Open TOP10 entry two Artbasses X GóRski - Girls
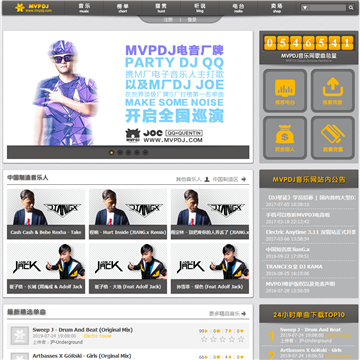 tap(310, 350)
